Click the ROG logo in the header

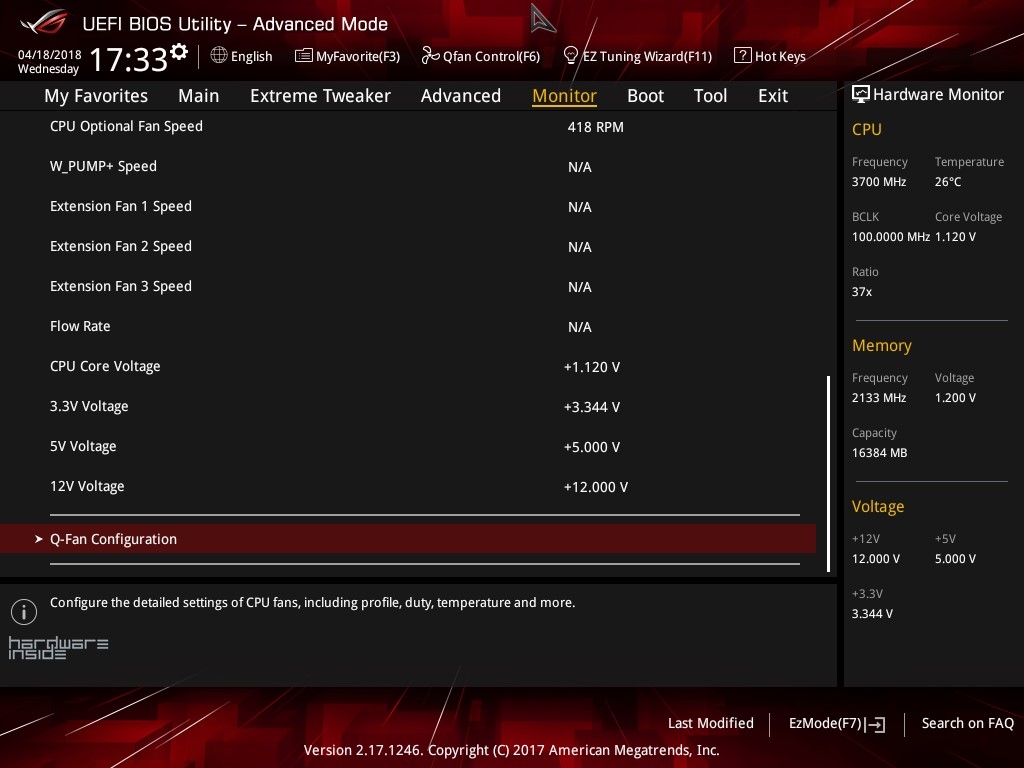click(44, 23)
